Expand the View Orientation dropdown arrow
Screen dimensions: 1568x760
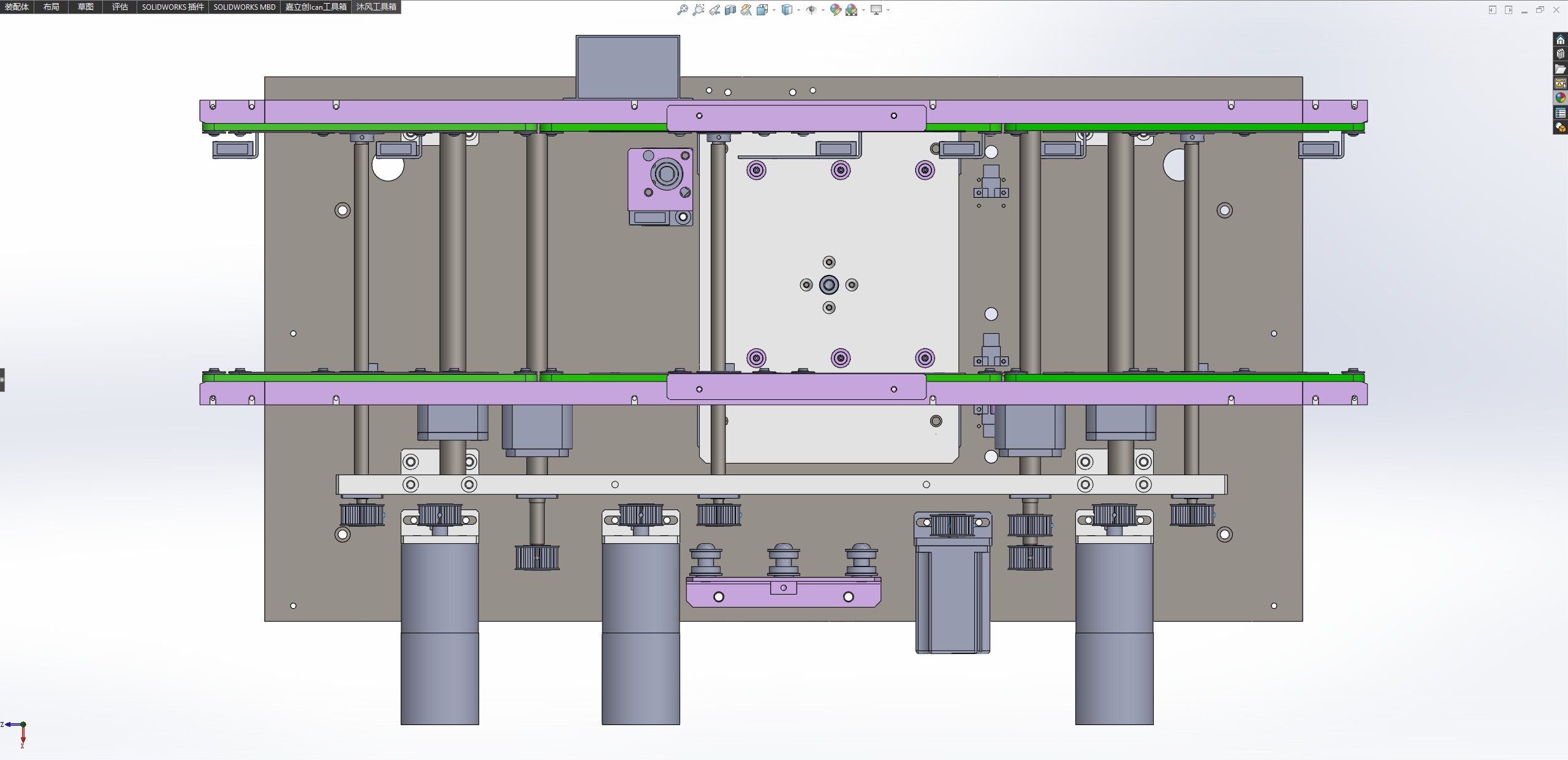[x=774, y=10]
